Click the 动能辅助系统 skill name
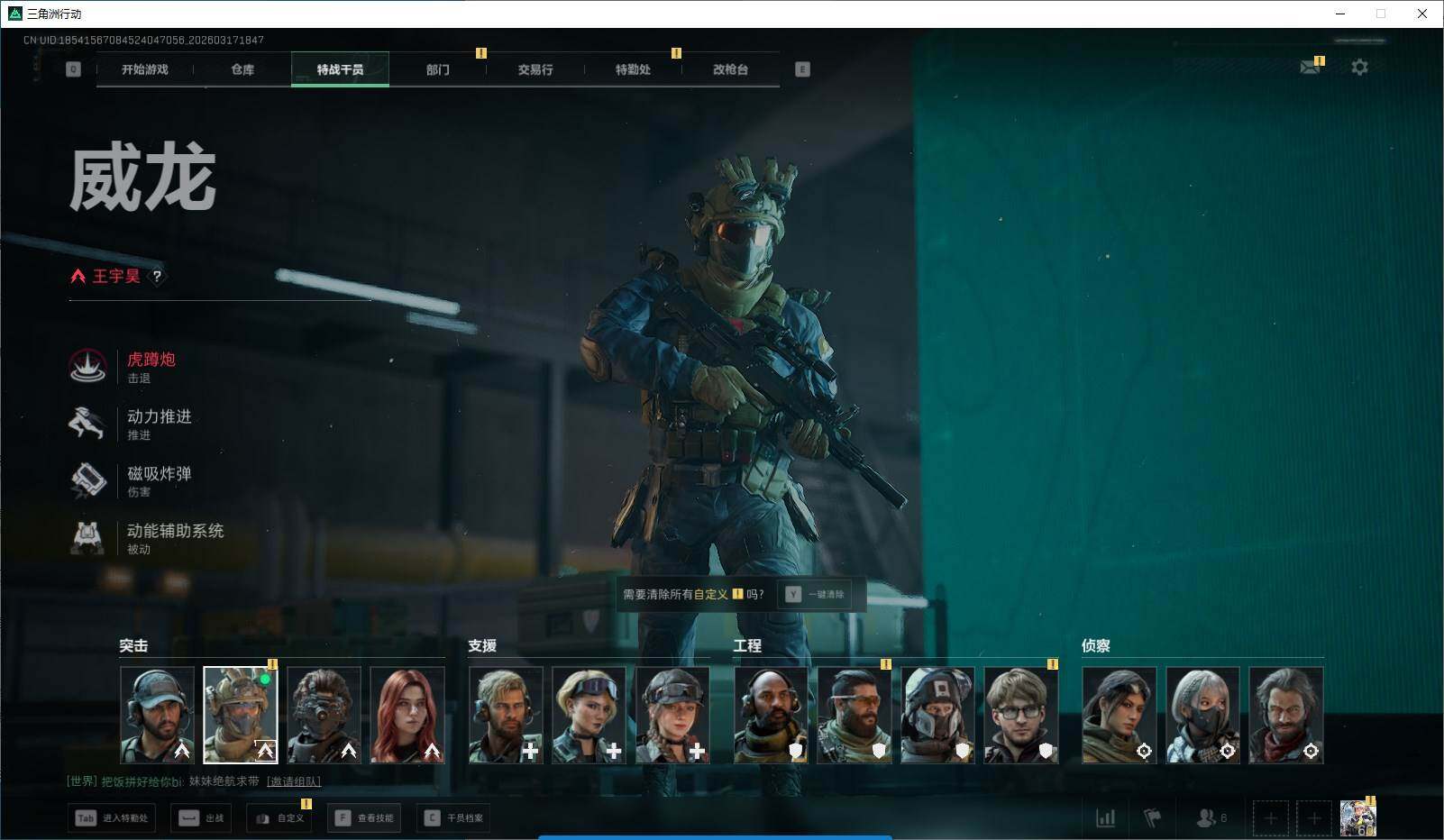The image size is (1444, 840). pos(176,531)
